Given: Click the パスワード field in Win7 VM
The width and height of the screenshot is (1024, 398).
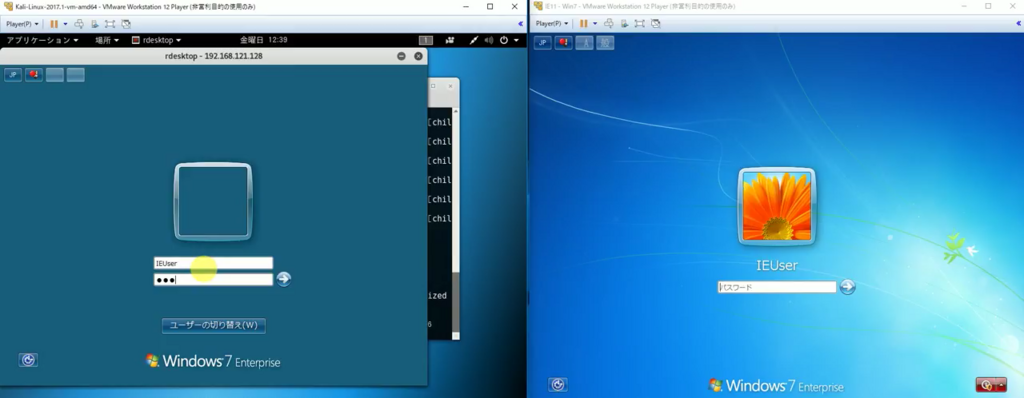Looking at the screenshot, I should (777, 287).
